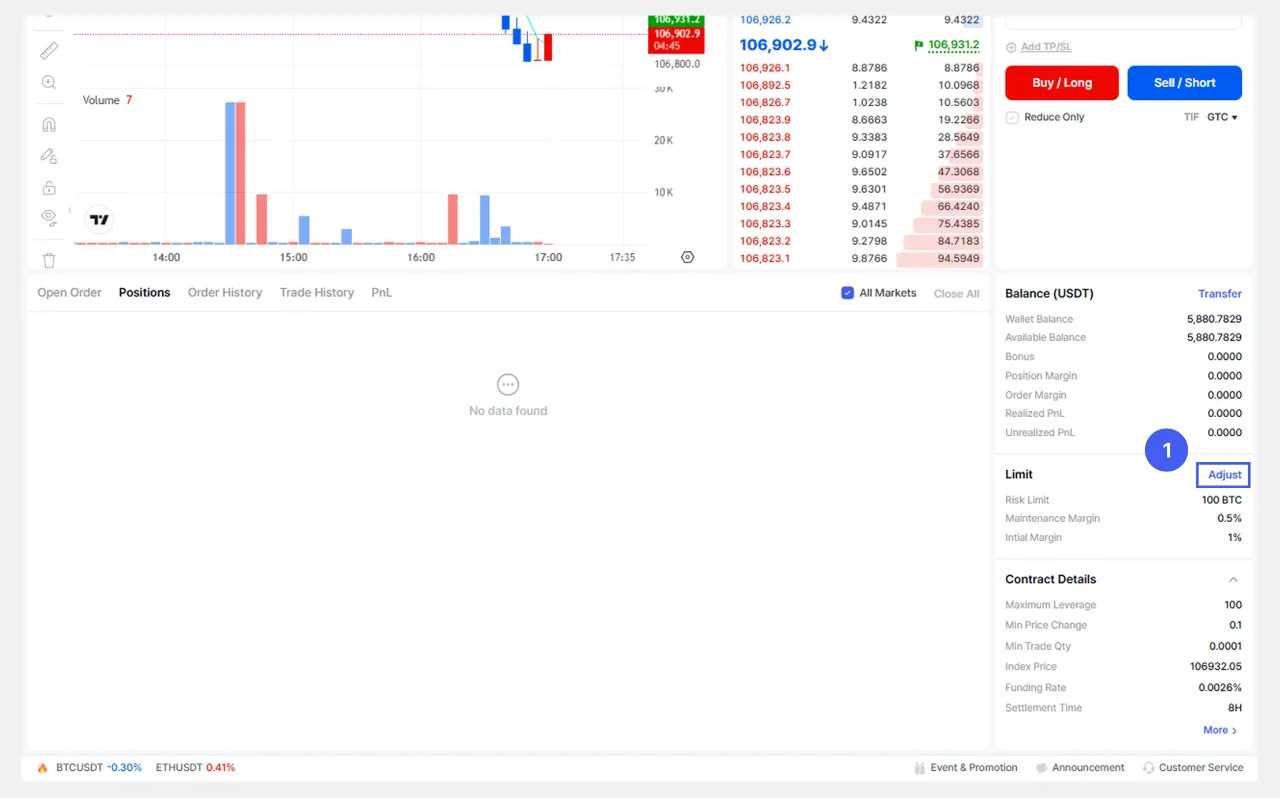Screen dimensions: 1280x798
Task: Uncheck the All Markets checkbox
Action: 848,293
